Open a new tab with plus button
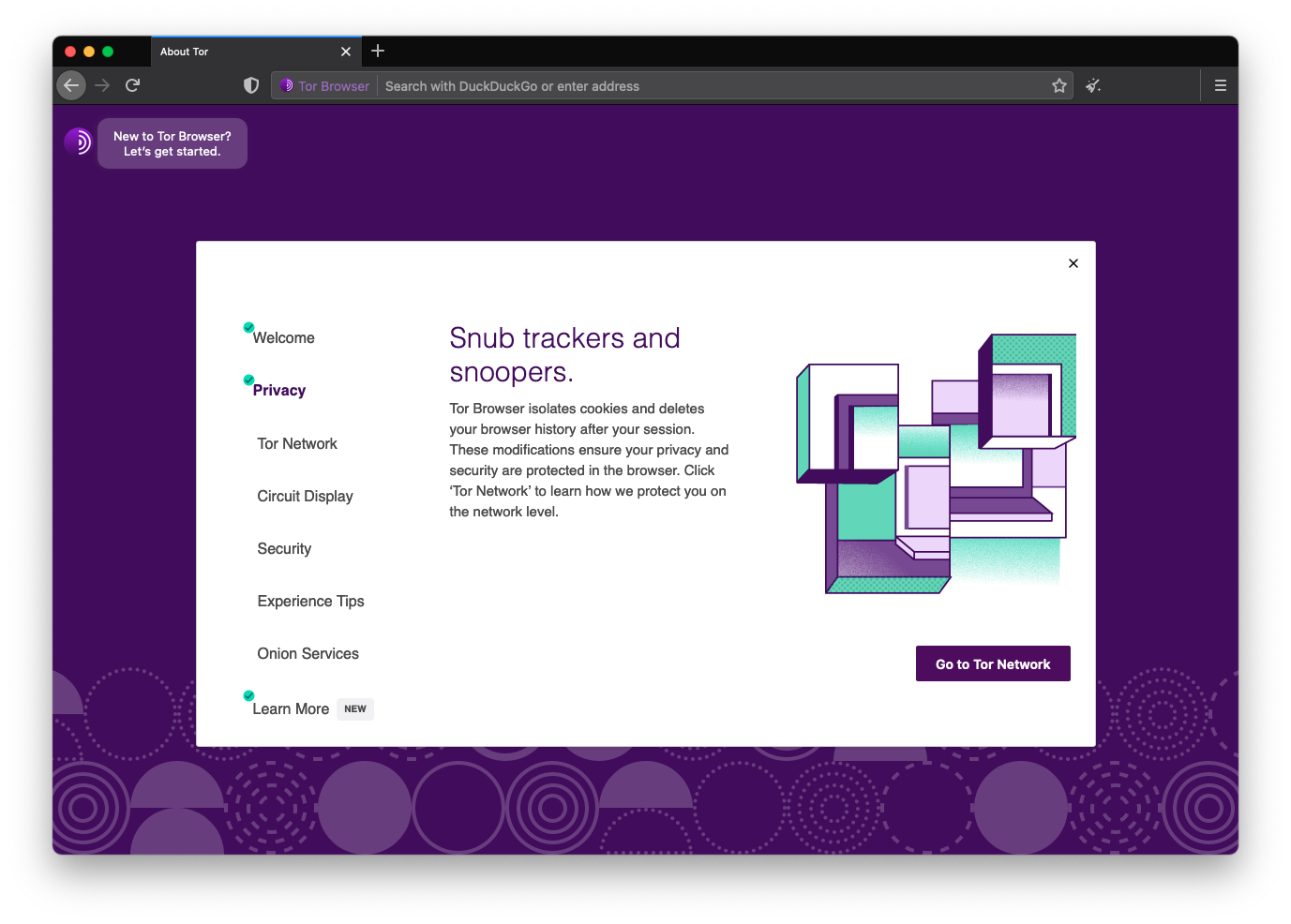This screenshot has width=1291, height=924. 378,52
